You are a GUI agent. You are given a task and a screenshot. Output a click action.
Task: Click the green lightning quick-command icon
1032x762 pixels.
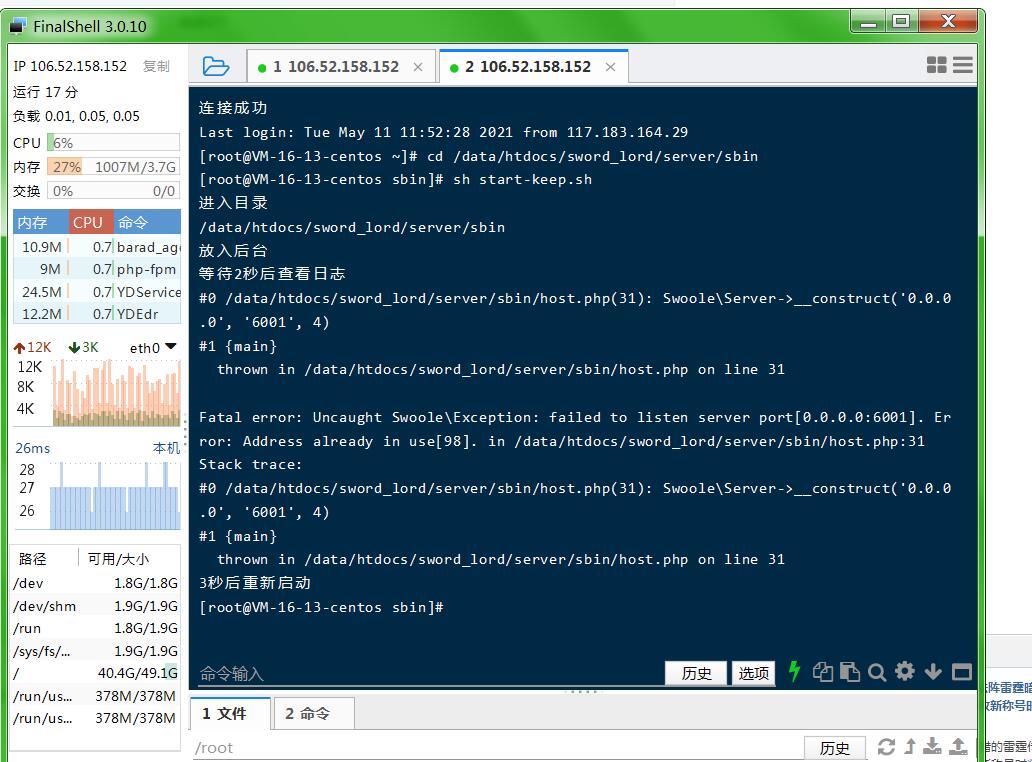pos(795,672)
